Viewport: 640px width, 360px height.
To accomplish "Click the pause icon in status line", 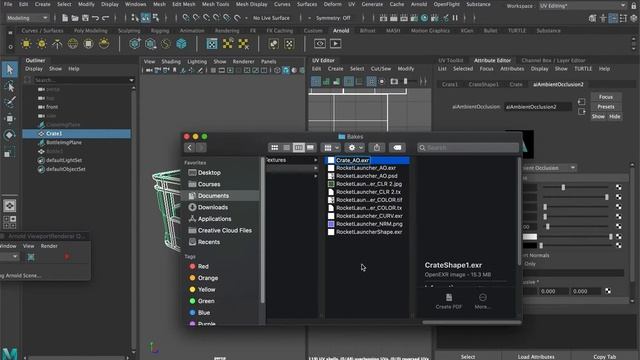I will (x=455, y=18).
